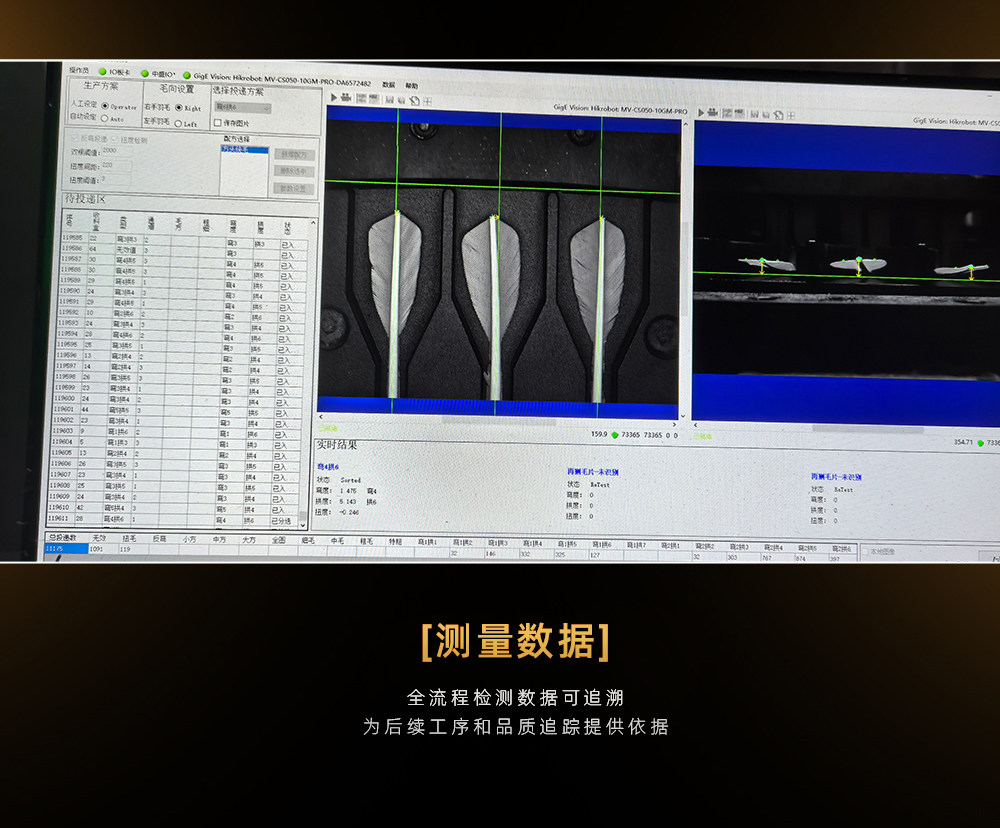Click right camera view's horizontal scroll-left arrow

pos(696,425)
